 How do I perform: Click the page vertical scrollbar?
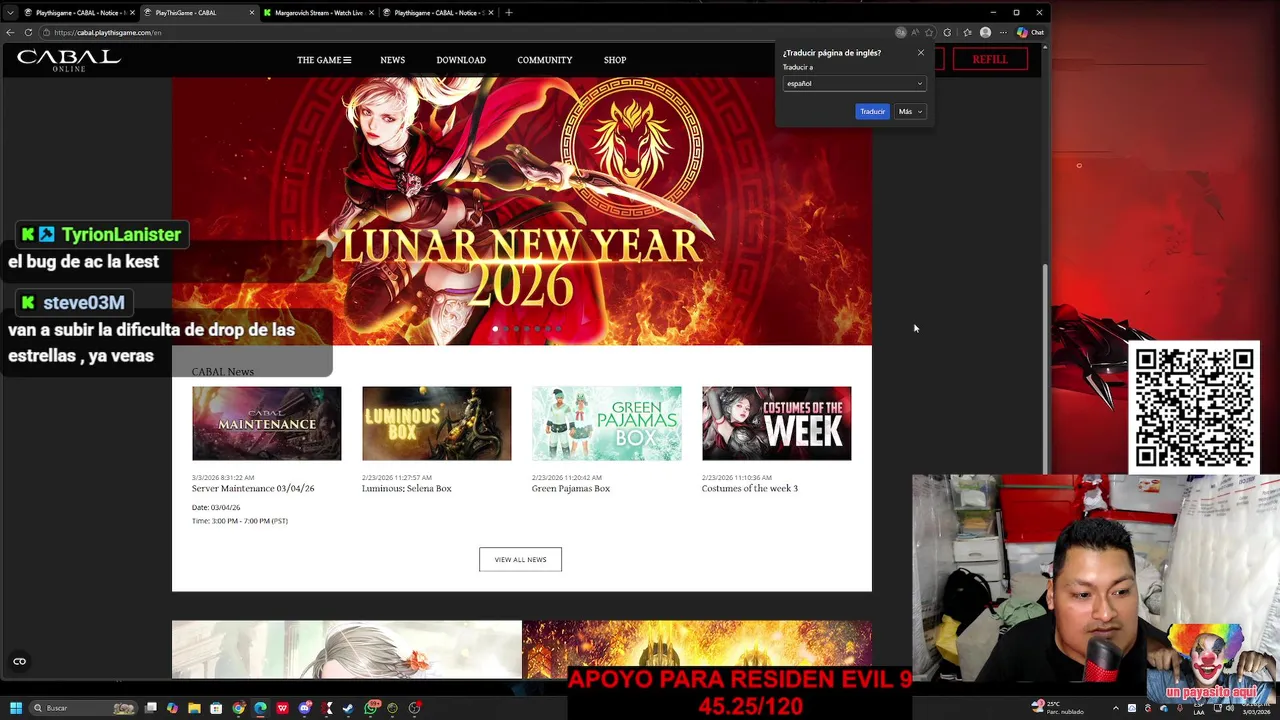point(1046,368)
